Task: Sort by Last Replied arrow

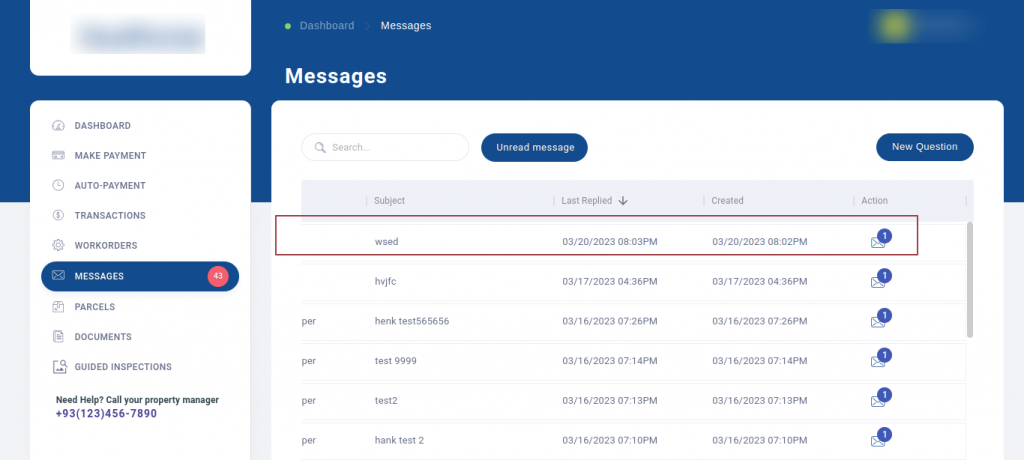Action: 623,201
